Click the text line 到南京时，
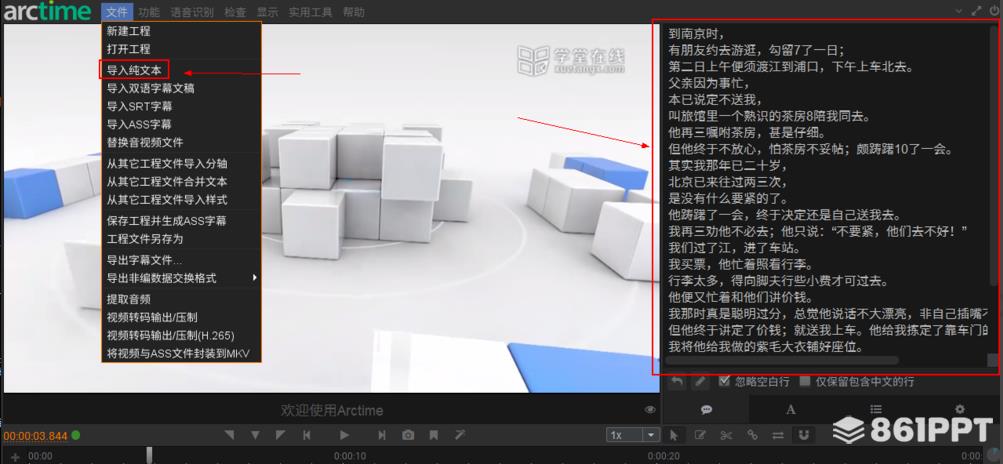Screen dimensions: 1003x464 (697, 33)
